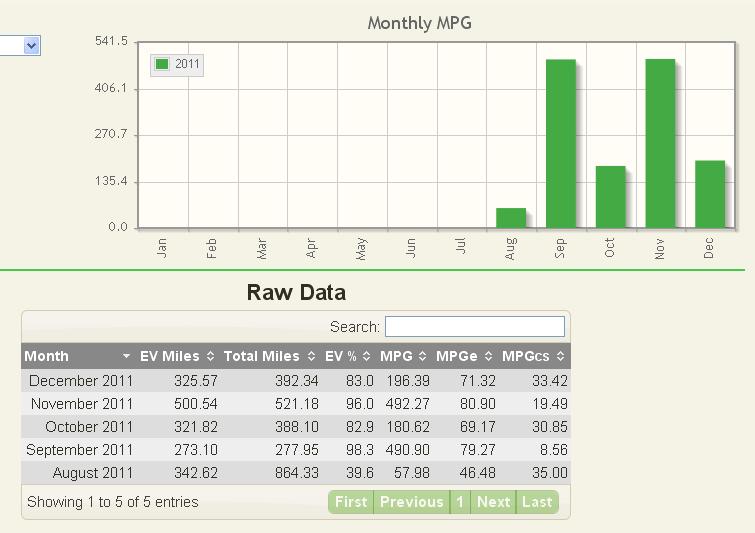Click the November bar in chart
755x533 pixels.
(660, 144)
